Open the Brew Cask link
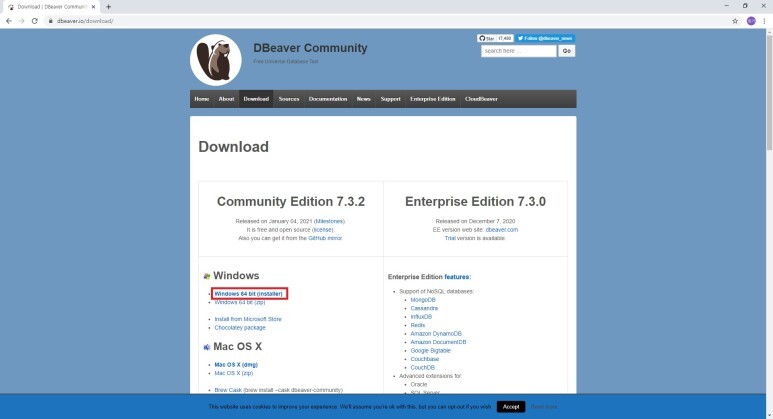Image resolution: width=773 pixels, height=419 pixels. (x=228, y=390)
